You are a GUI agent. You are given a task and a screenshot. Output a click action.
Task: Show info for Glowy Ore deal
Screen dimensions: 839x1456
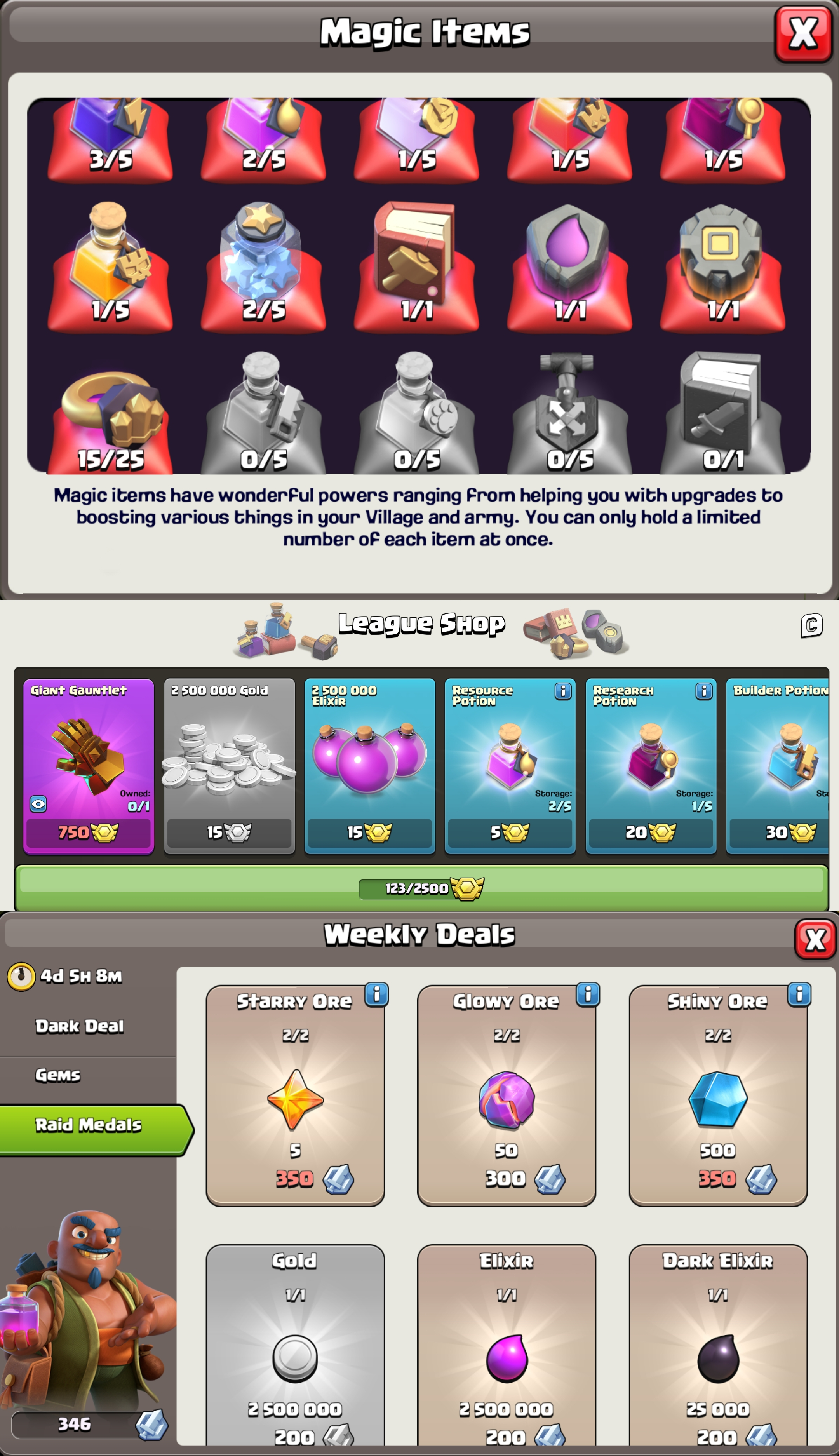tap(588, 994)
